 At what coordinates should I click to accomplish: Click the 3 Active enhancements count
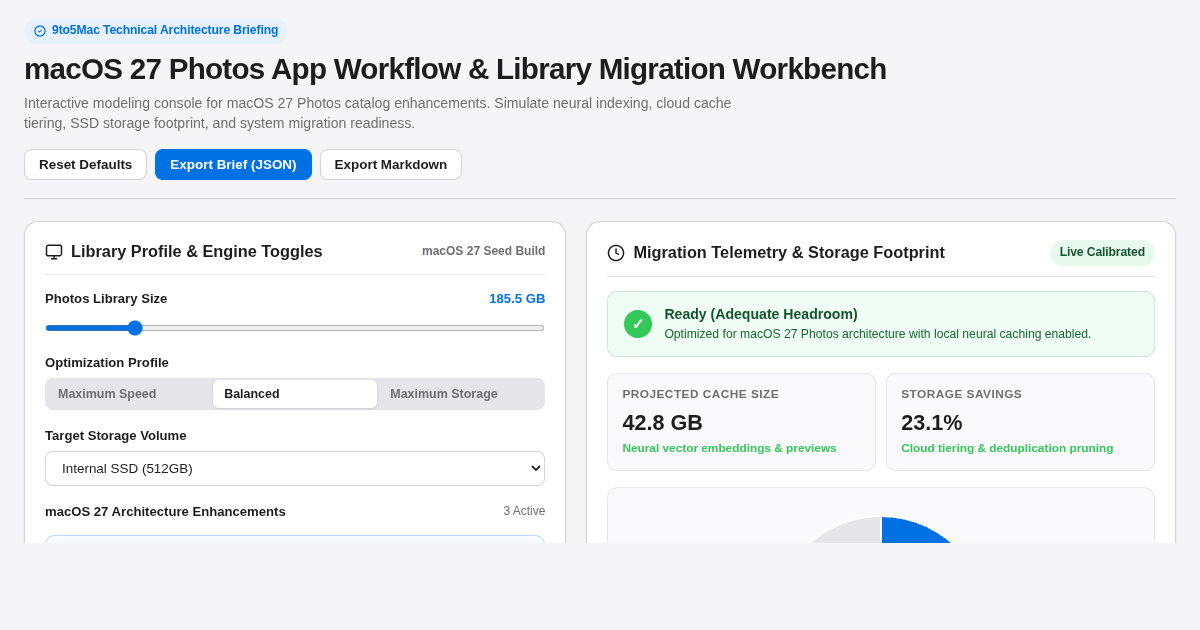[524, 511]
